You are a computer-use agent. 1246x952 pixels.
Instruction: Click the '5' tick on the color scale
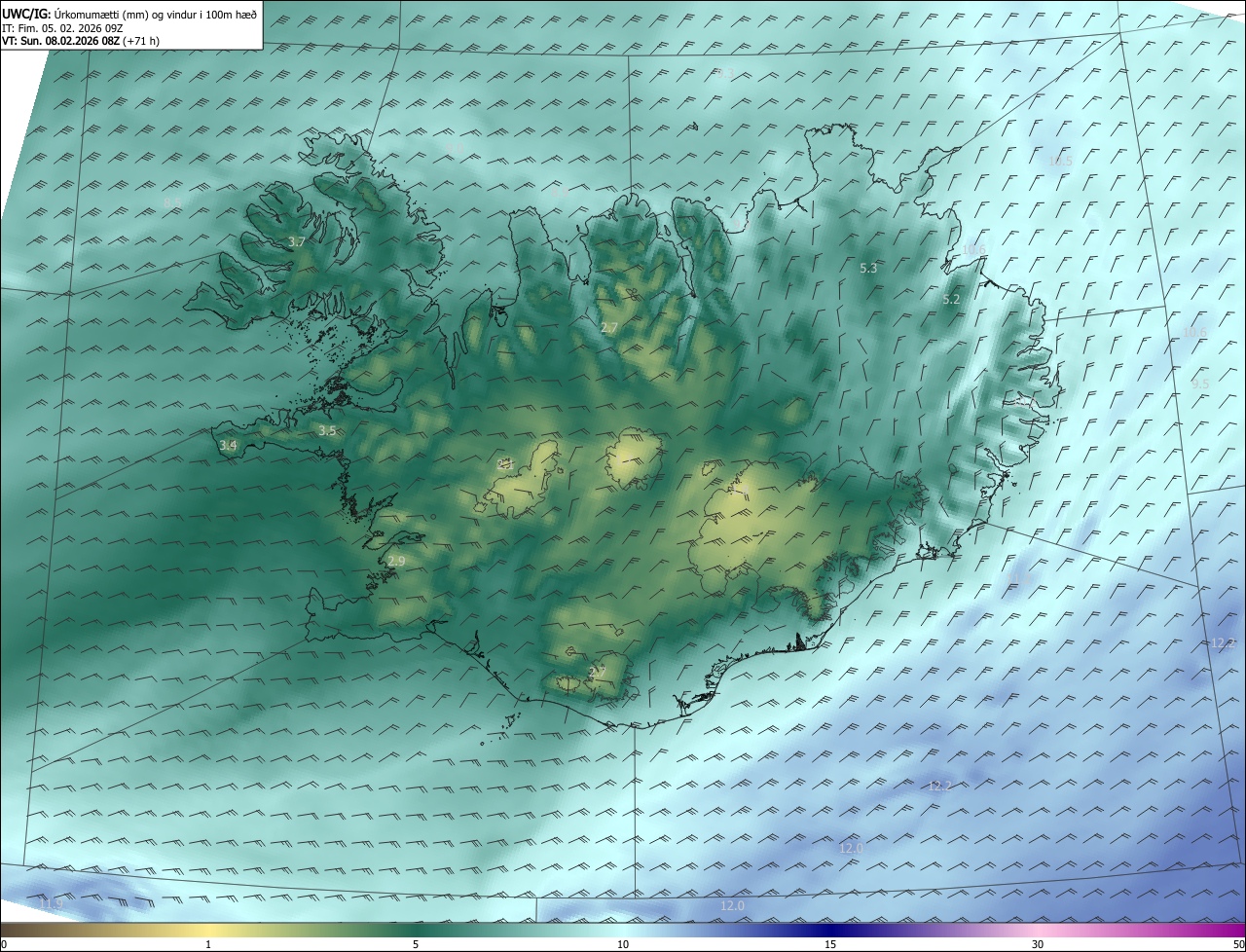(416, 944)
